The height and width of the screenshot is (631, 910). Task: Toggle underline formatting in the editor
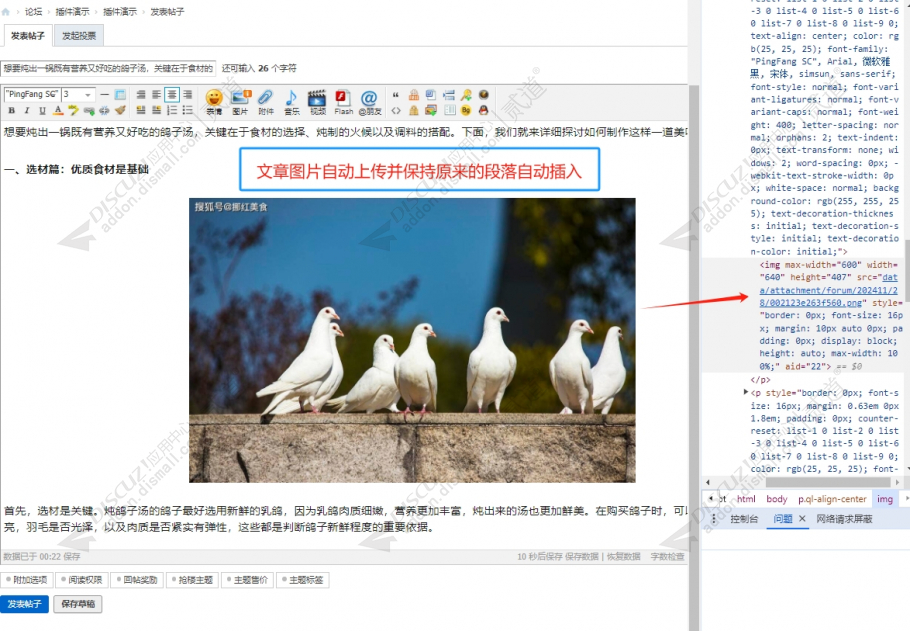click(42, 110)
